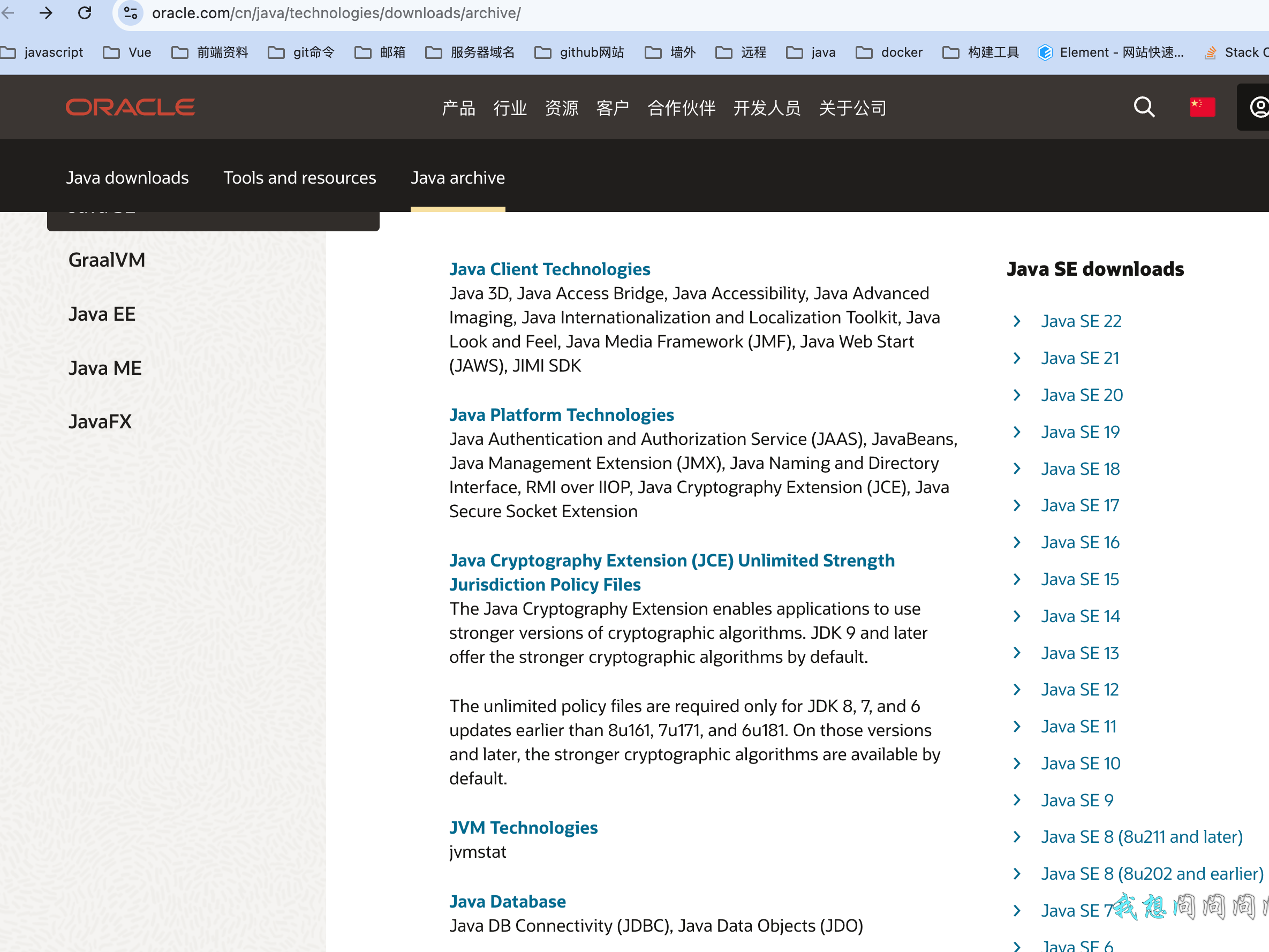Select JavaFX in the sidebar
The width and height of the screenshot is (1269, 952).
100,422
